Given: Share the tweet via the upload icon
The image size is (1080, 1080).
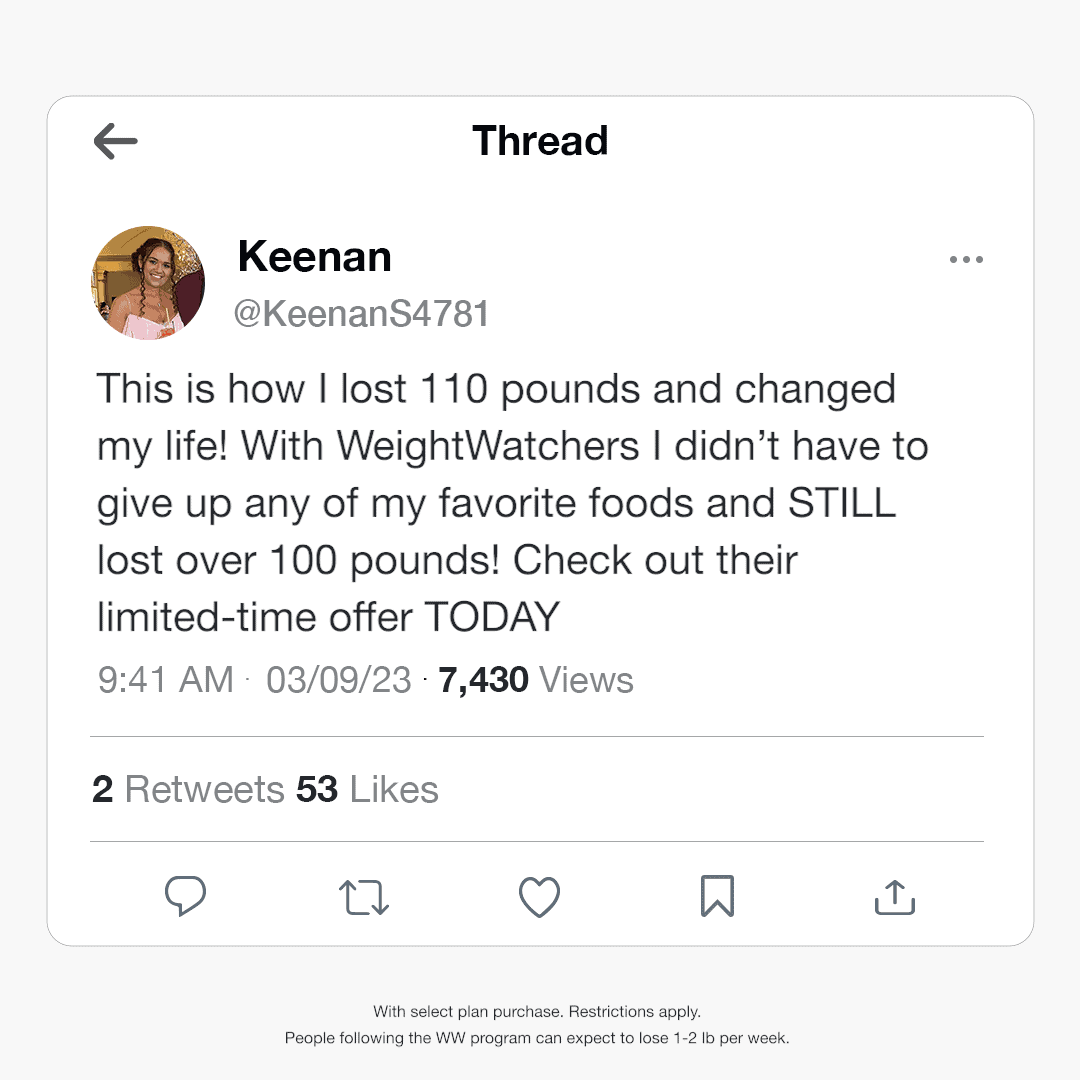Looking at the screenshot, I should point(895,897).
